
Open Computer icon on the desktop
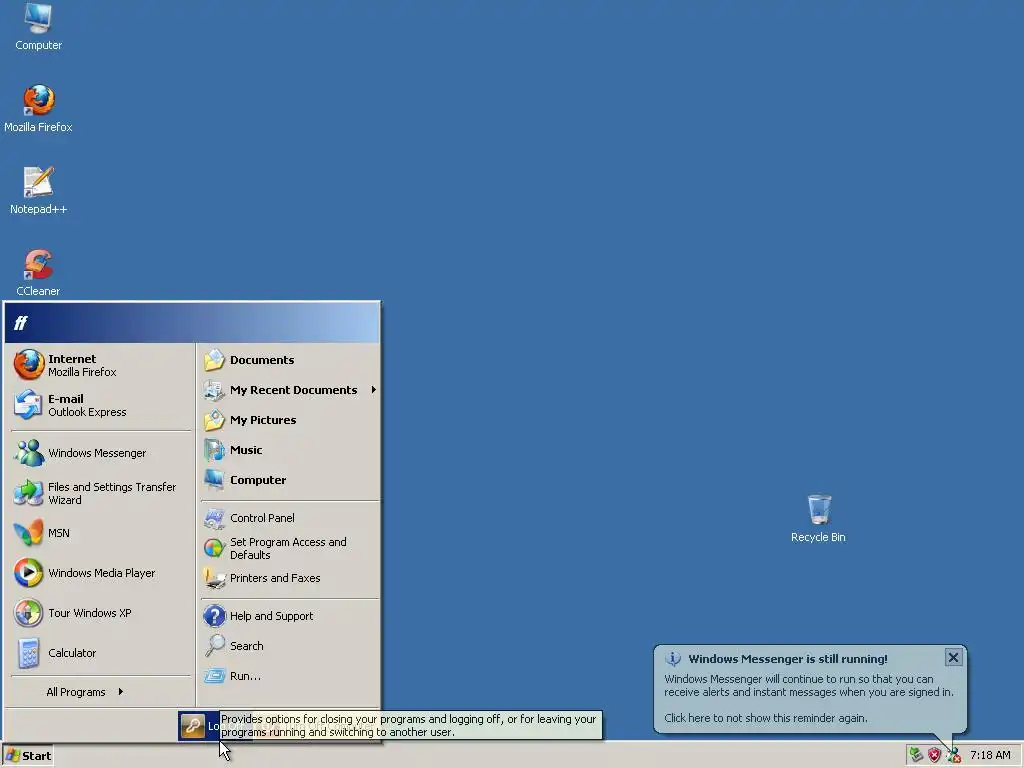pos(38,27)
